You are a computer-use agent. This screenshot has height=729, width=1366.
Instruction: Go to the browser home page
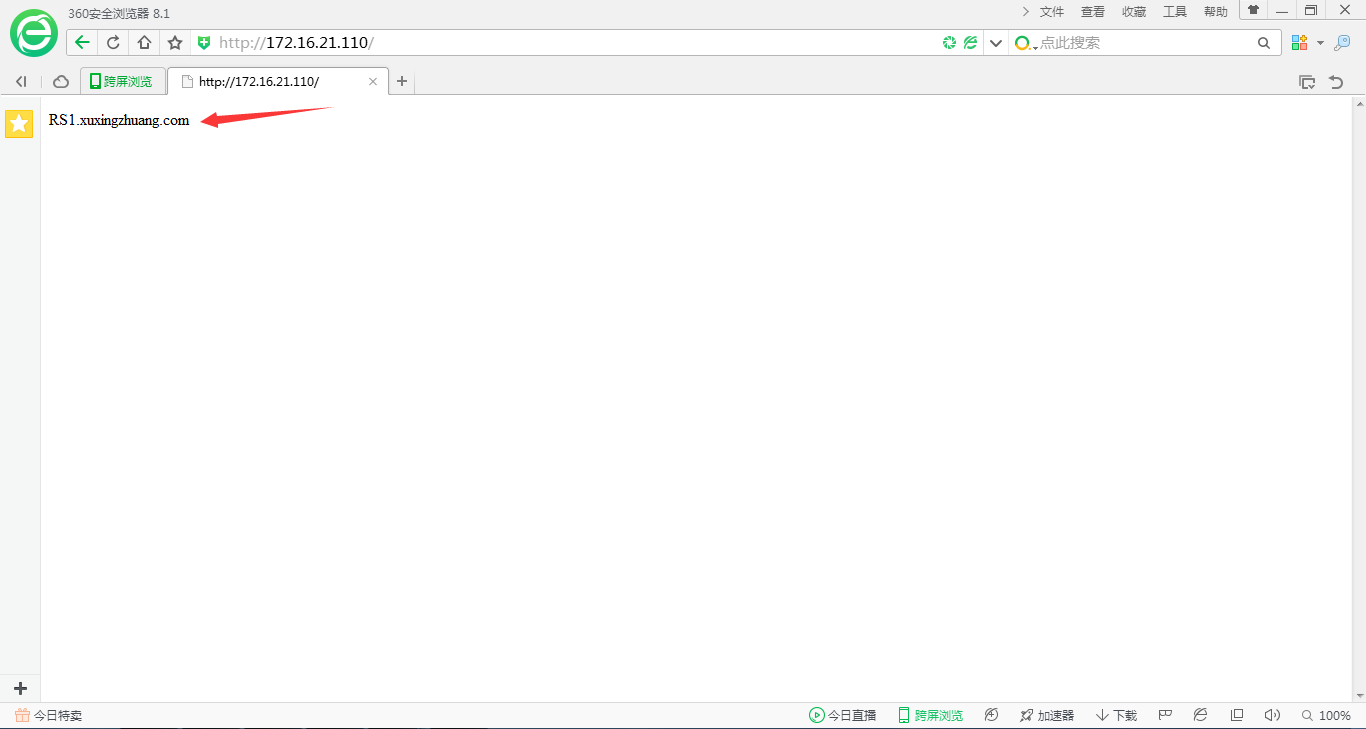pyautogui.click(x=144, y=42)
